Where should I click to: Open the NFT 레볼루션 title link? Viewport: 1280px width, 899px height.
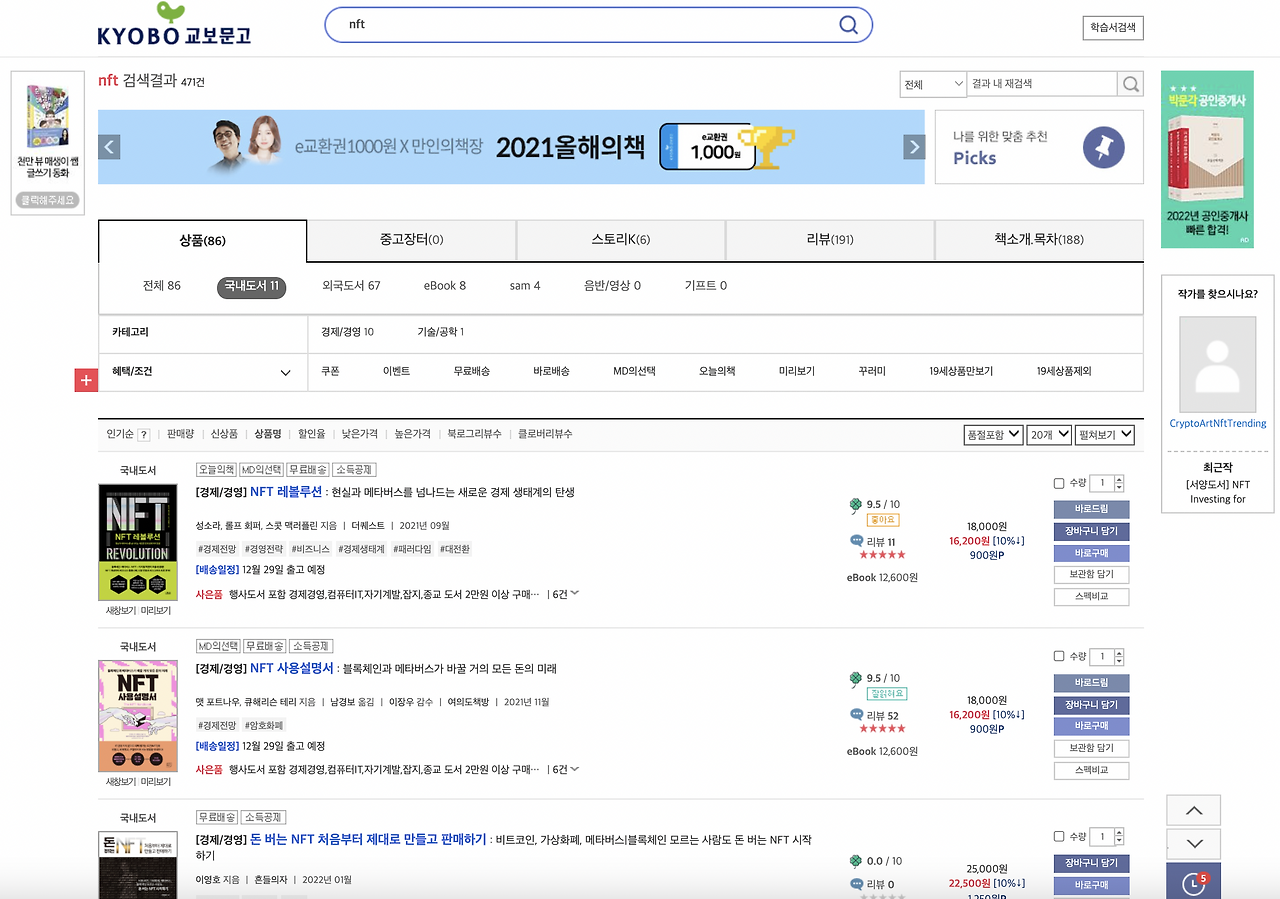(x=286, y=492)
